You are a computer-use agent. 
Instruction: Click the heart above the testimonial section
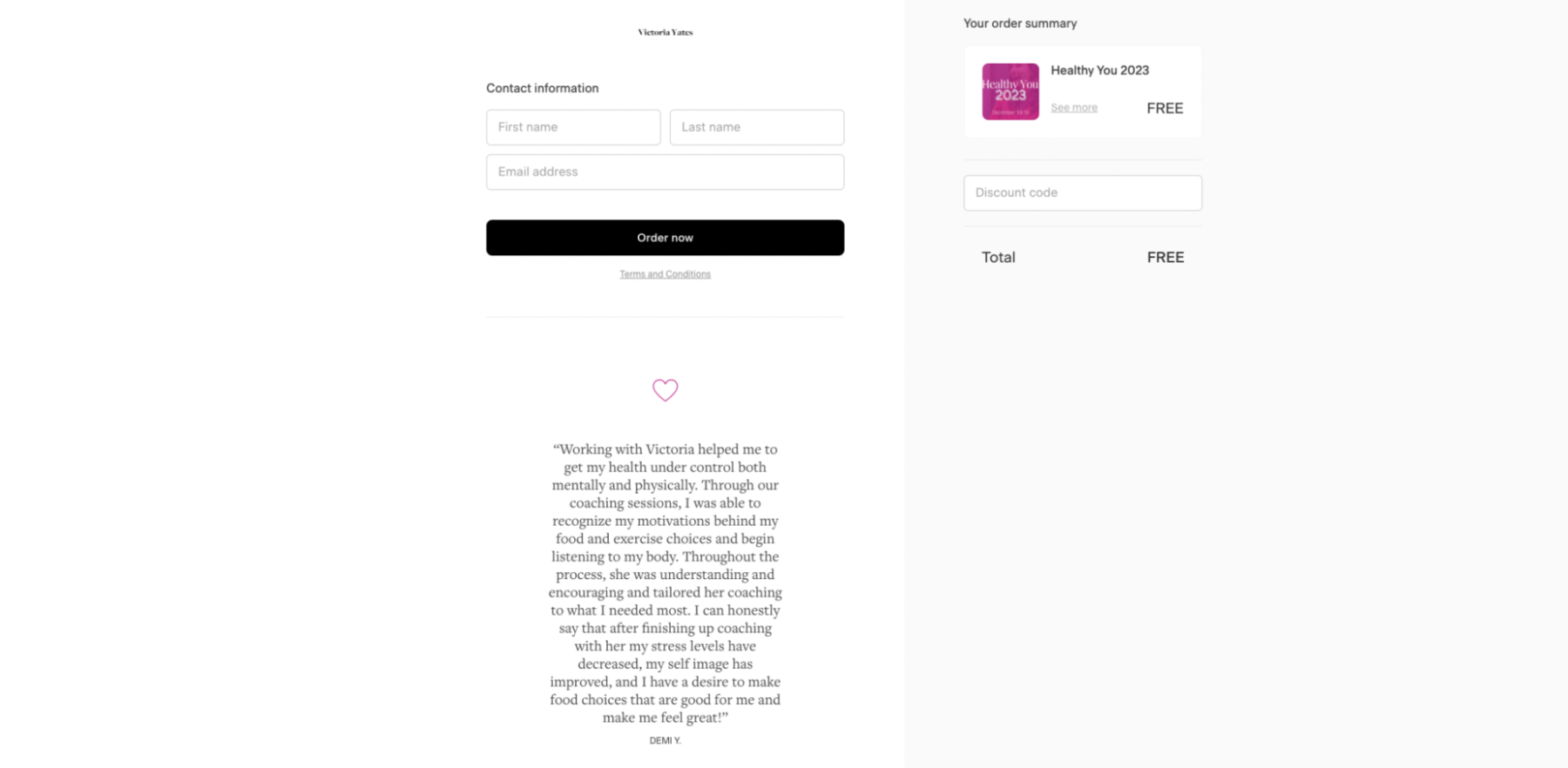[665, 390]
